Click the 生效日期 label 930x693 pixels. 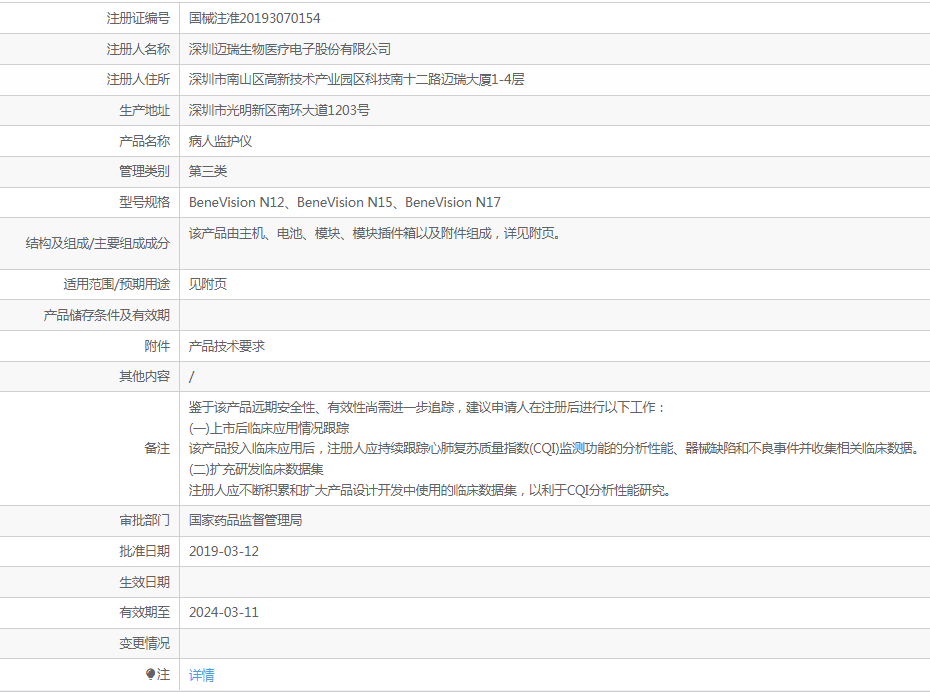[x=145, y=582]
